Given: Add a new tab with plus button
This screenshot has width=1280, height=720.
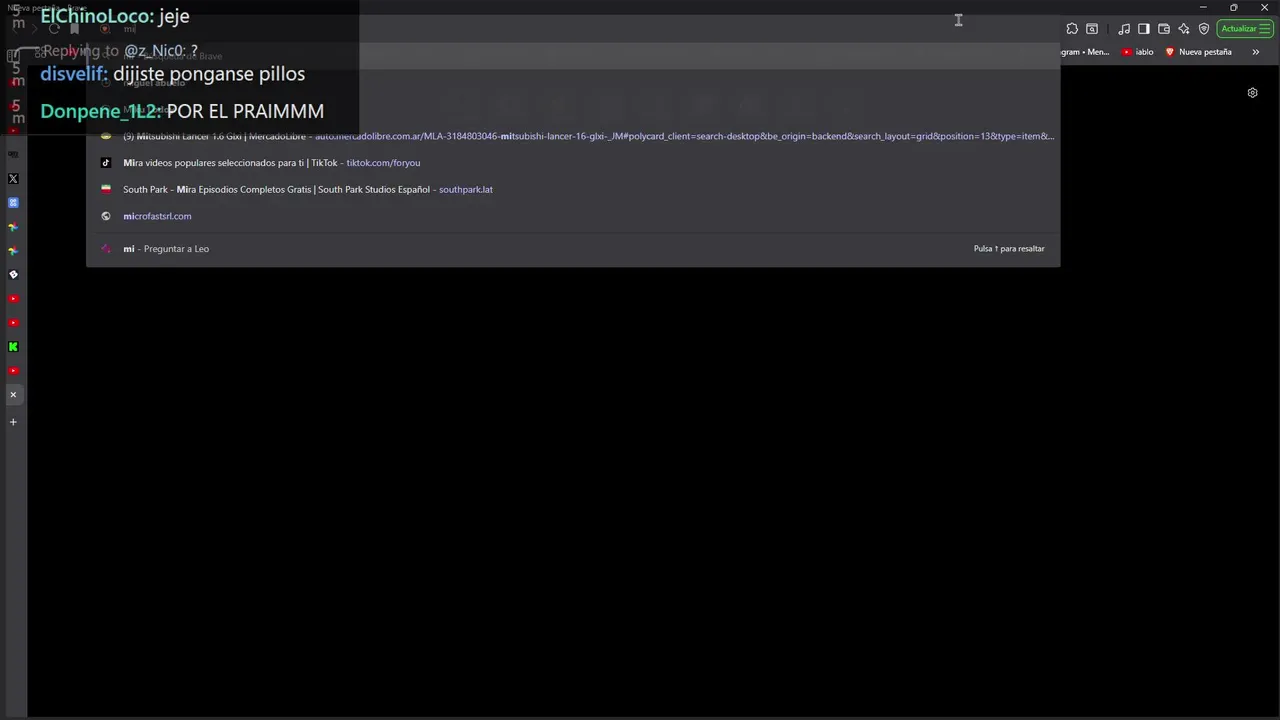Looking at the screenshot, I should click(13, 422).
